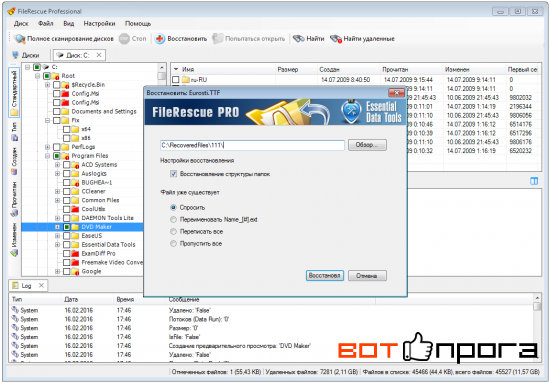This screenshot has height=383, width=550.
Task: Select the Стандартный vertical sidebar tab
Action: point(14,93)
